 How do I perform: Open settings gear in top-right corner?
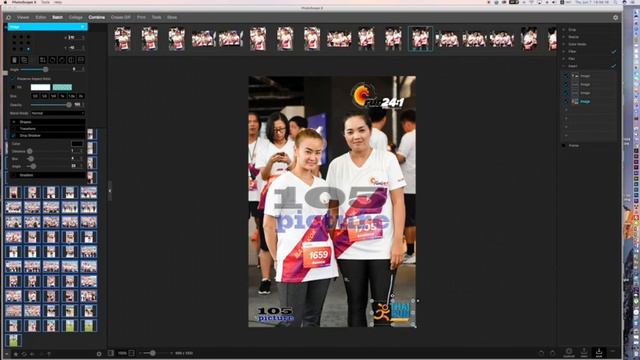(x=616, y=18)
